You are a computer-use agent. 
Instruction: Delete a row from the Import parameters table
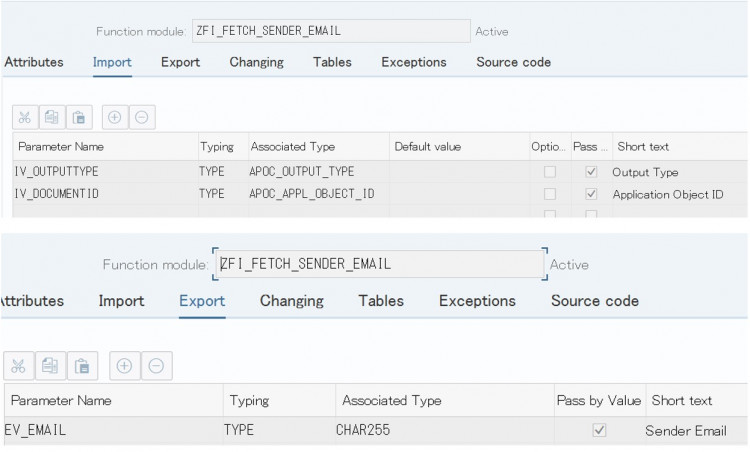pyautogui.click(x=142, y=117)
